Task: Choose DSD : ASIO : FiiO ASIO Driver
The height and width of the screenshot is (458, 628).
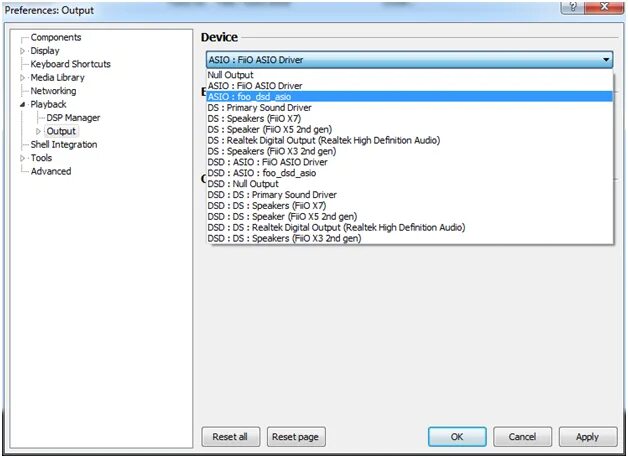Action: 410,162
